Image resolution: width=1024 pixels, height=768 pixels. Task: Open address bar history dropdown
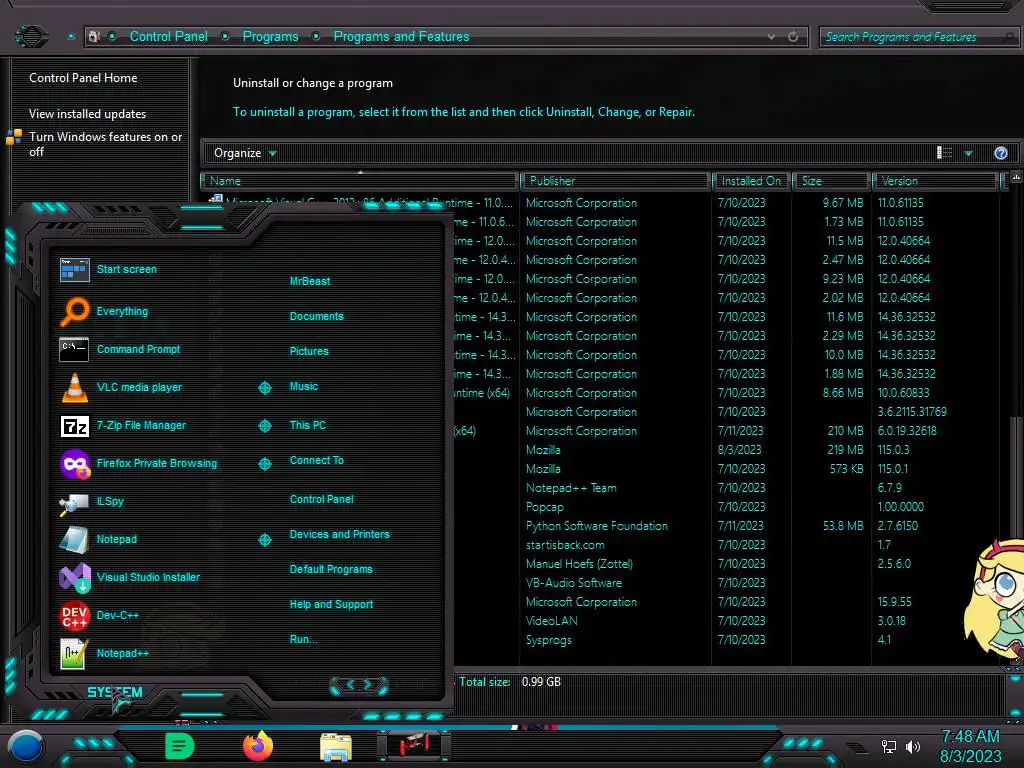click(771, 37)
